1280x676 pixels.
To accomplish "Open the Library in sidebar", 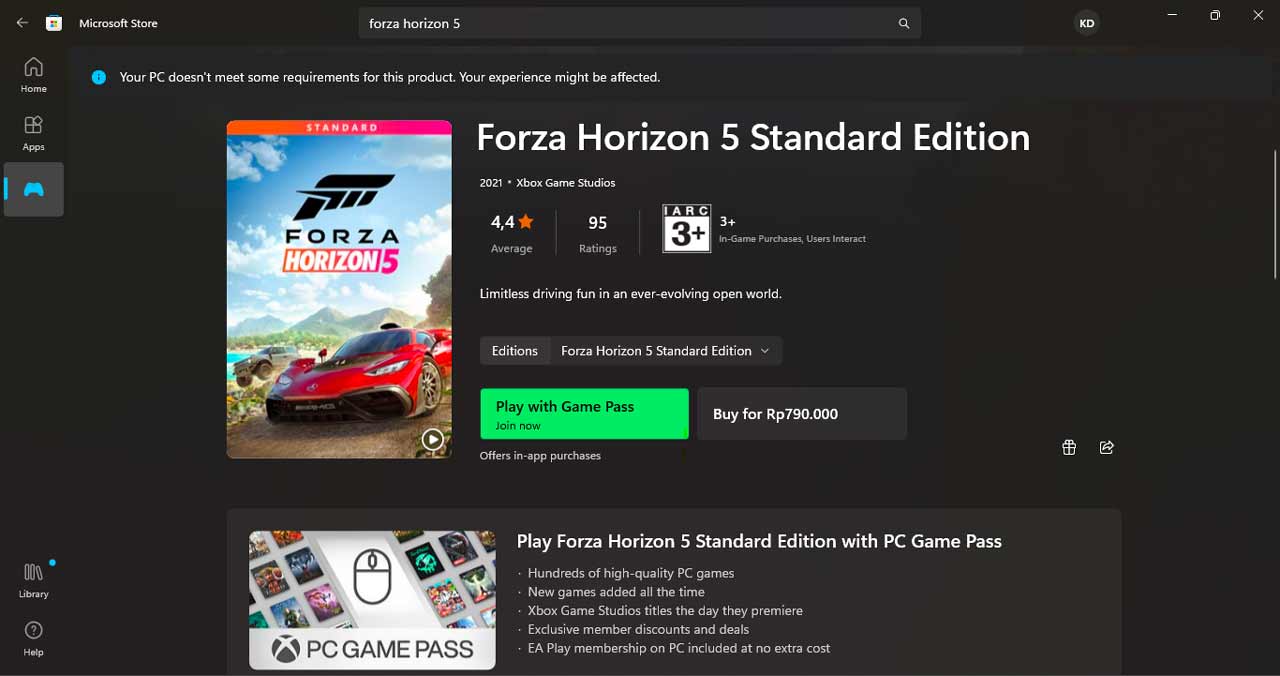I will pyautogui.click(x=34, y=580).
